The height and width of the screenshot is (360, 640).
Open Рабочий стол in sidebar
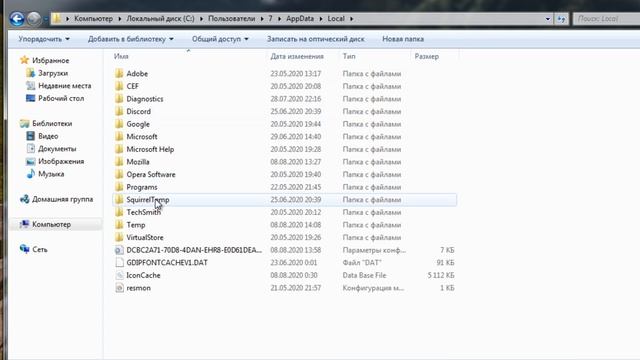pyautogui.click(x=61, y=98)
